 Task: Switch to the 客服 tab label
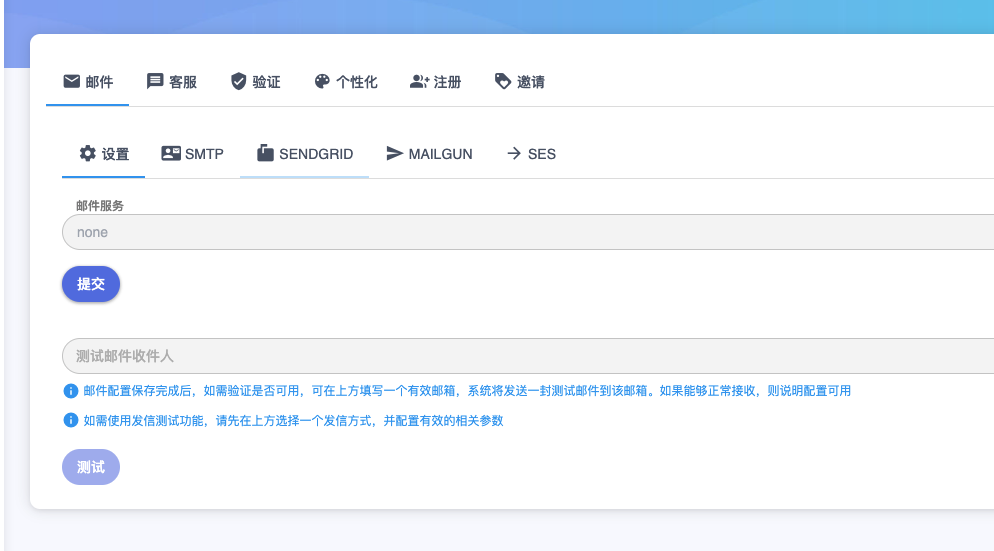[x=183, y=82]
